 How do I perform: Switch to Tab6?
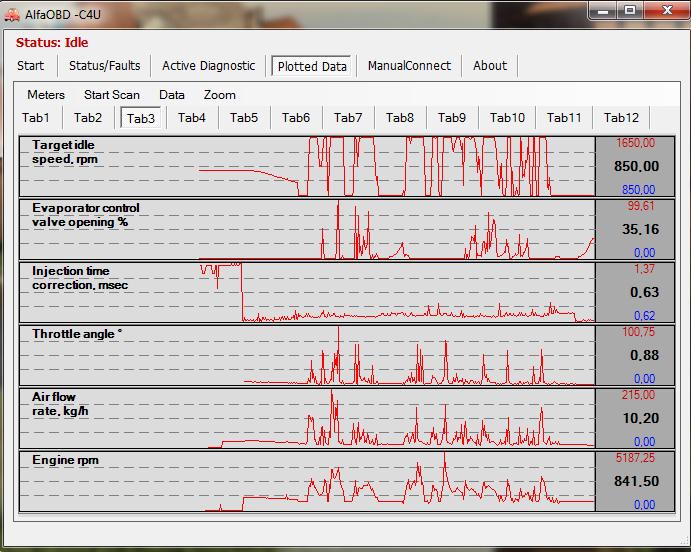pyautogui.click(x=296, y=118)
